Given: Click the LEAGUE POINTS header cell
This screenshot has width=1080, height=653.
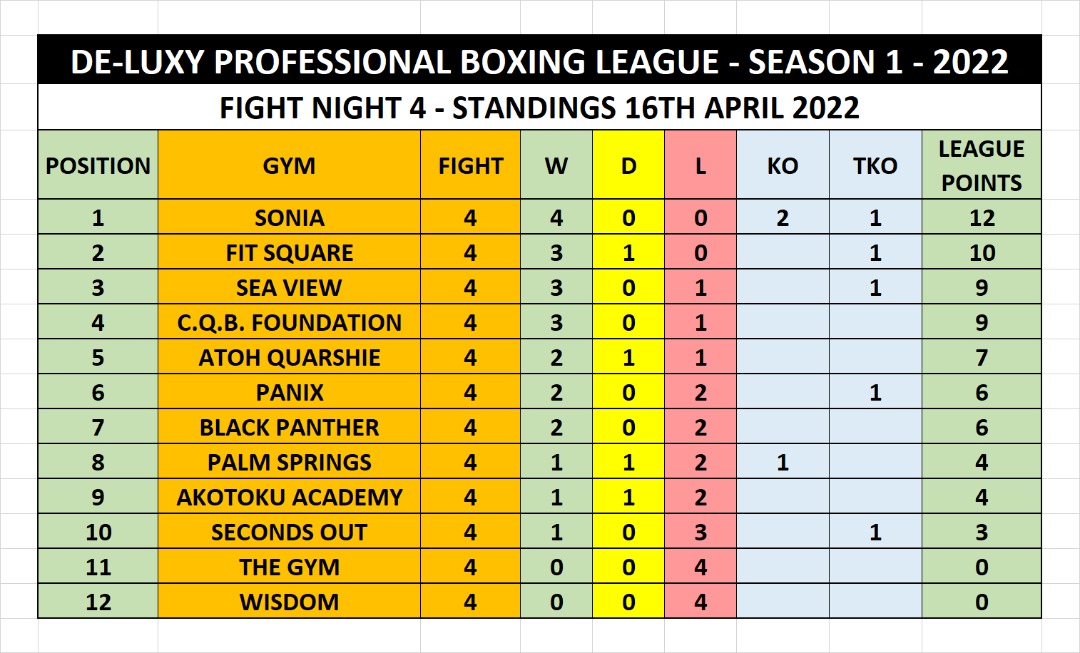Looking at the screenshot, I should click(981, 166).
